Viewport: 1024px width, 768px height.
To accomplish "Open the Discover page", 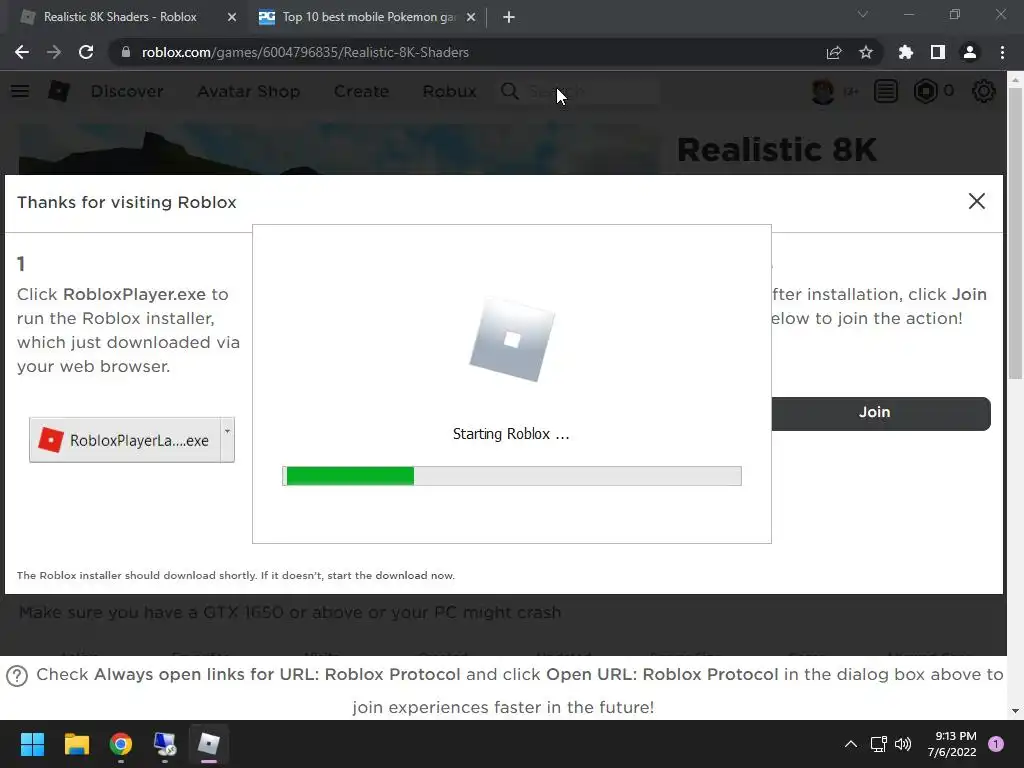I will coord(127,91).
